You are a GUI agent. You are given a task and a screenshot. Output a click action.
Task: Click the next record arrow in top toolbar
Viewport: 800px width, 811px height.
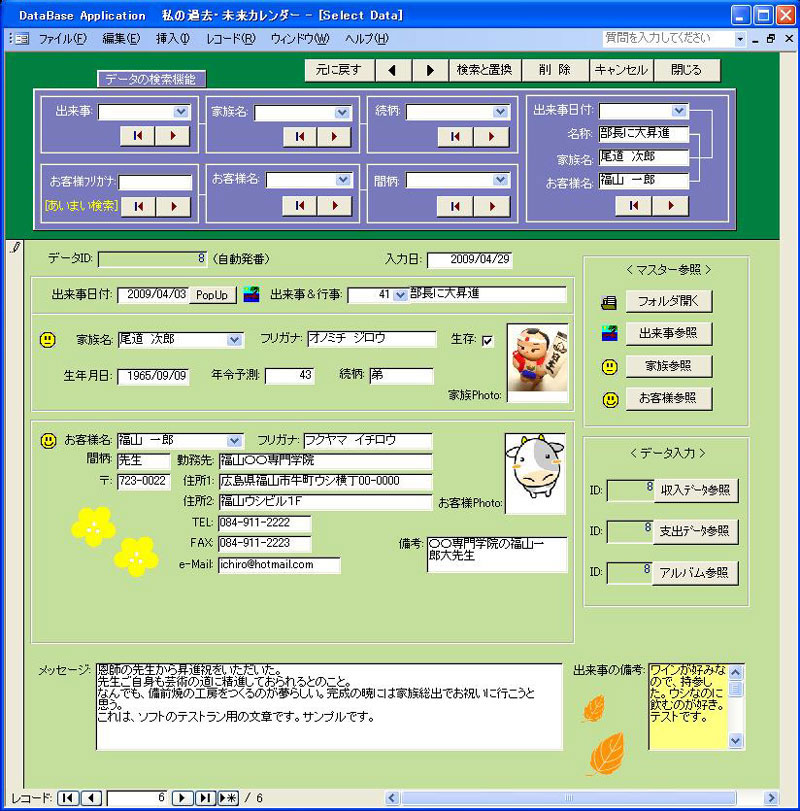point(430,70)
